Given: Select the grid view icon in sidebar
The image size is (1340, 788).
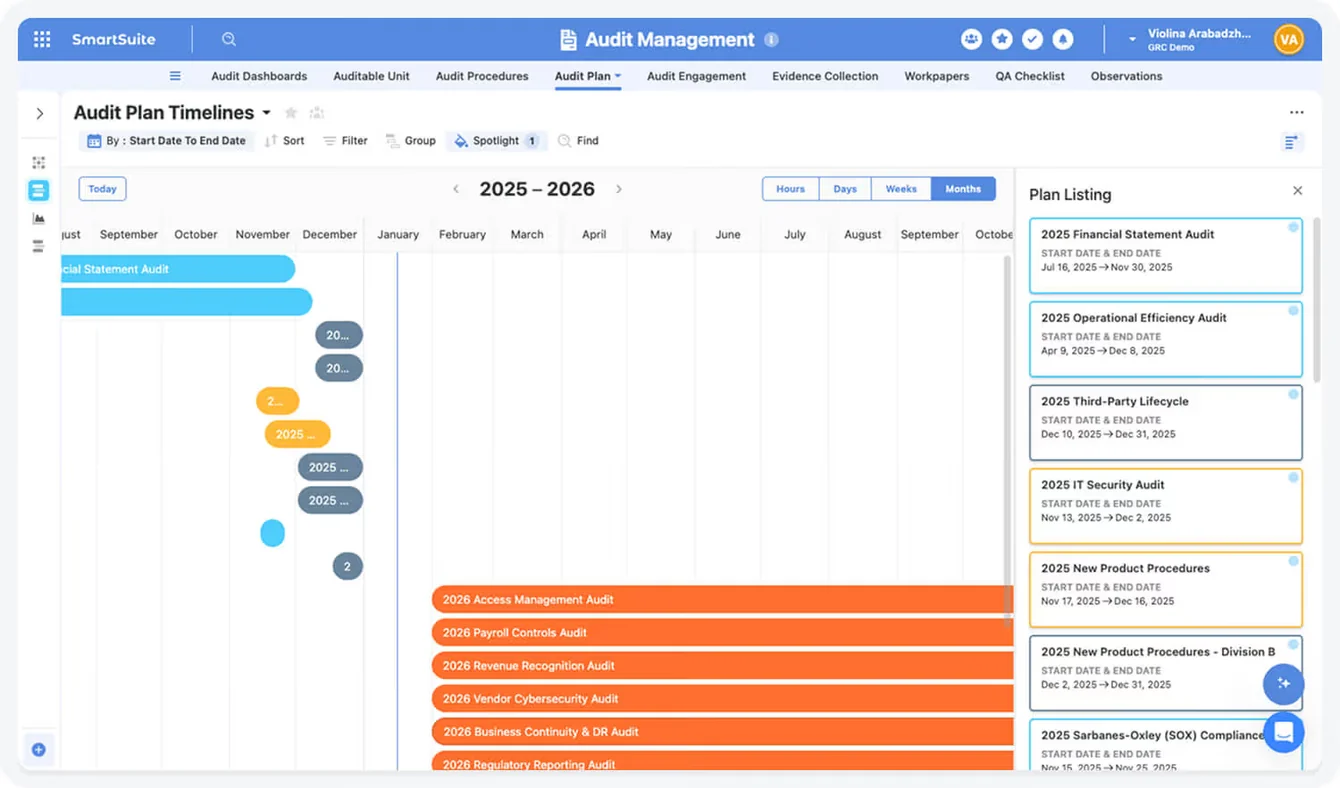Looking at the screenshot, I should coord(39,162).
